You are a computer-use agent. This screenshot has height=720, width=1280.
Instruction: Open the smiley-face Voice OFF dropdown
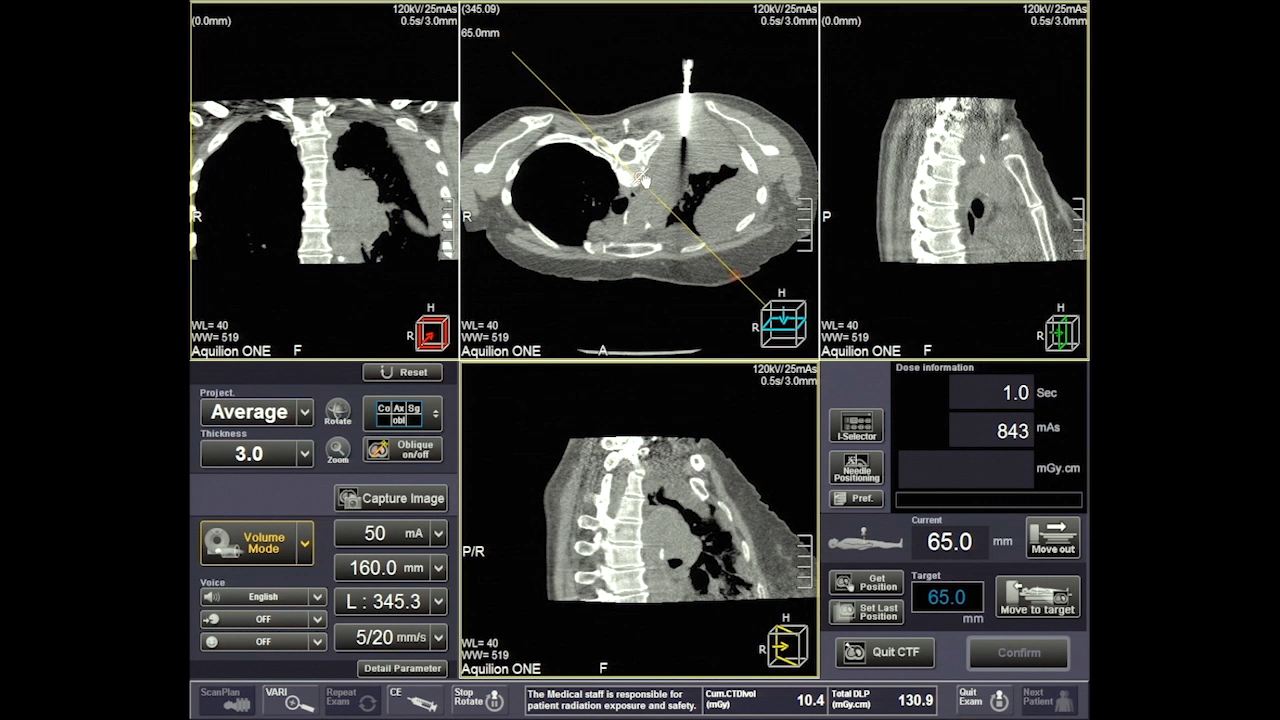pyautogui.click(x=317, y=642)
